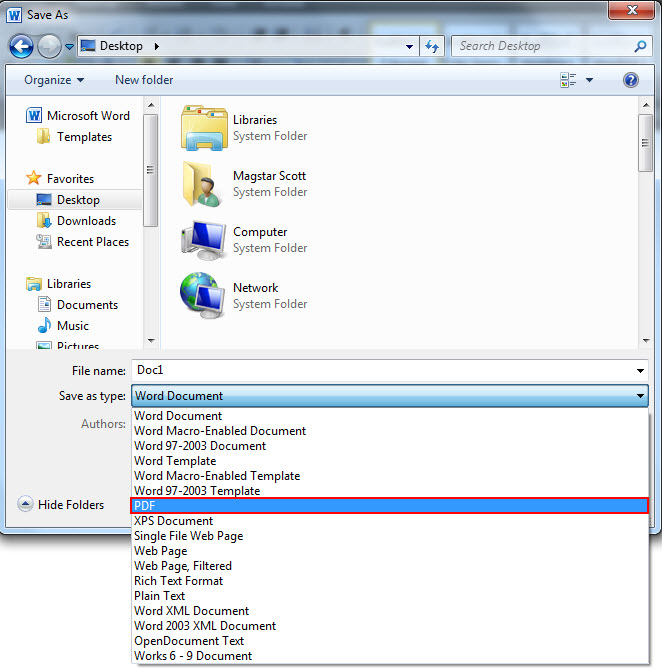This screenshot has width=662, height=668.
Task: Select PDF in the type list
Action: pyautogui.click(x=390, y=506)
